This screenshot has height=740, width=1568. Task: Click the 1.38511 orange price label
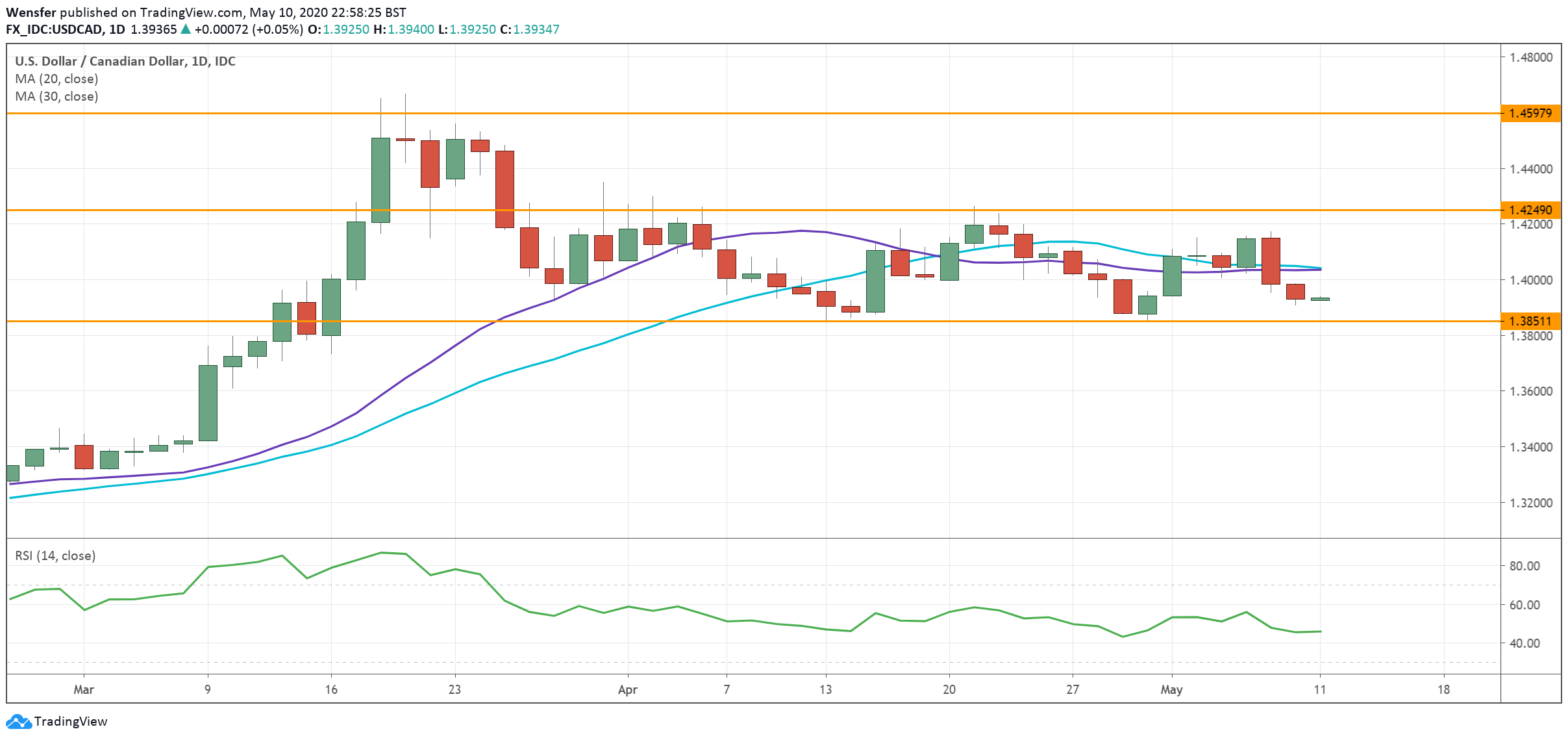[x=1530, y=321]
